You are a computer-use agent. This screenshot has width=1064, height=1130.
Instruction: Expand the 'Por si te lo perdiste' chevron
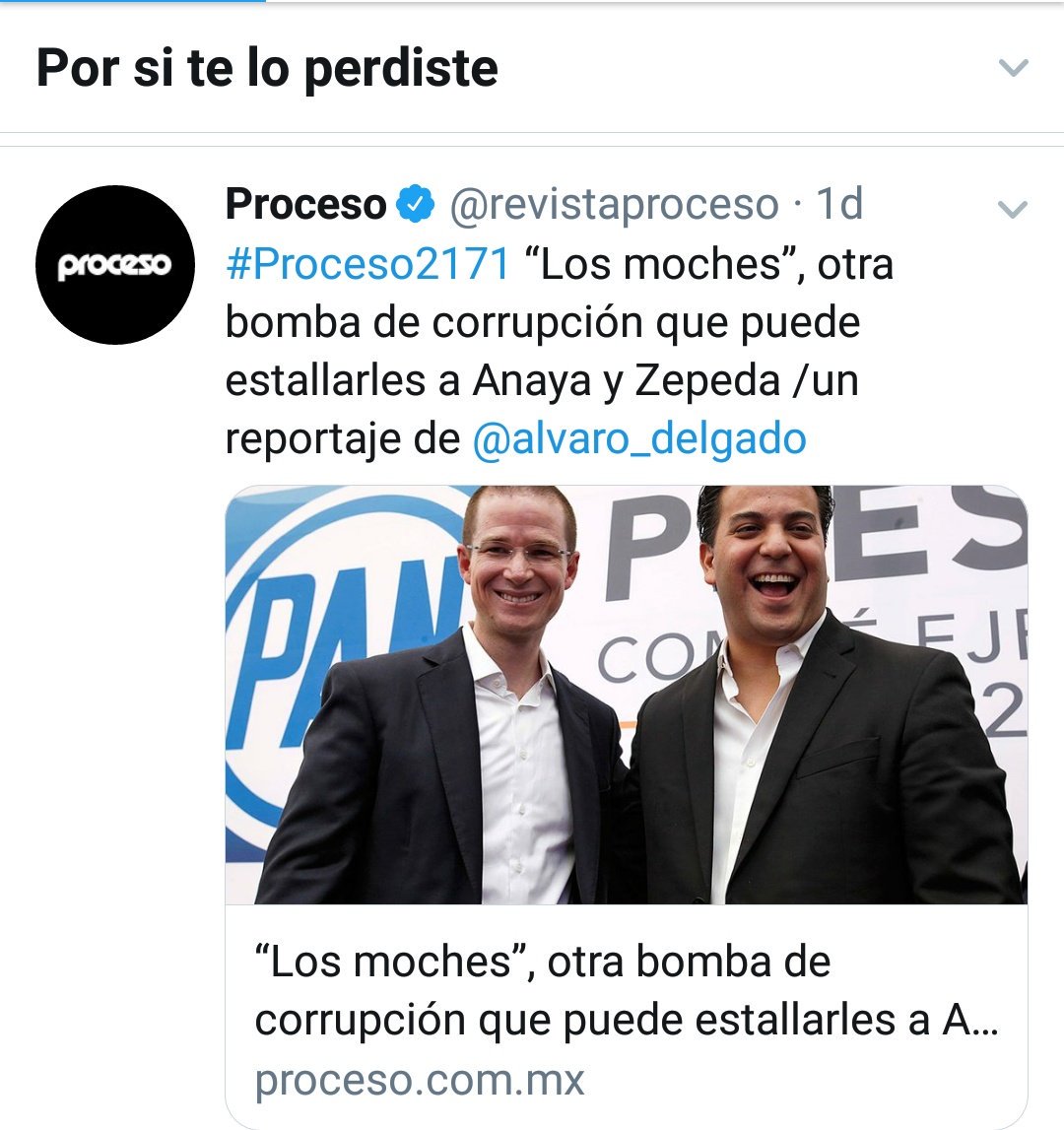(x=1013, y=68)
